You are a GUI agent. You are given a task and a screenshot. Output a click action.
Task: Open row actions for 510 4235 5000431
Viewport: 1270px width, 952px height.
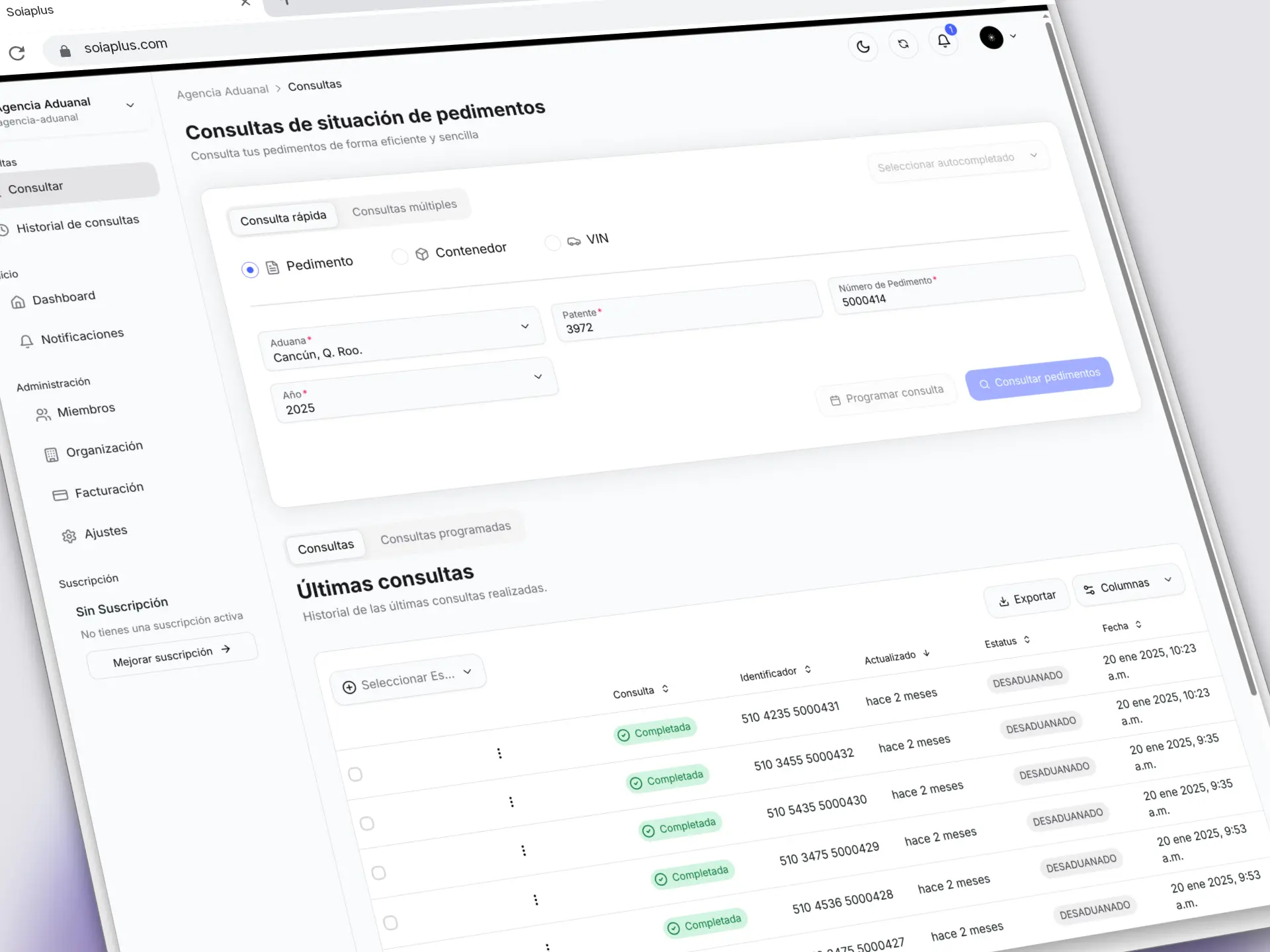coord(499,753)
